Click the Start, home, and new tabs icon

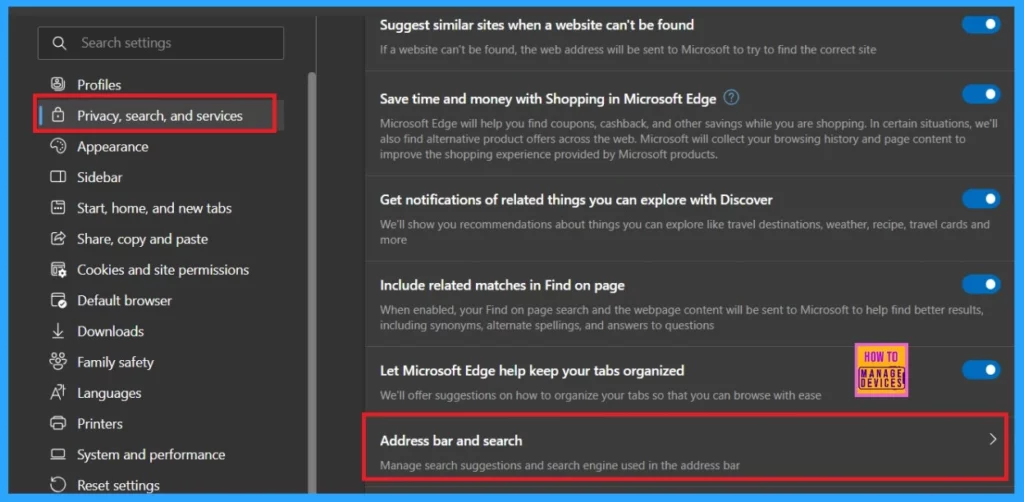(x=58, y=208)
